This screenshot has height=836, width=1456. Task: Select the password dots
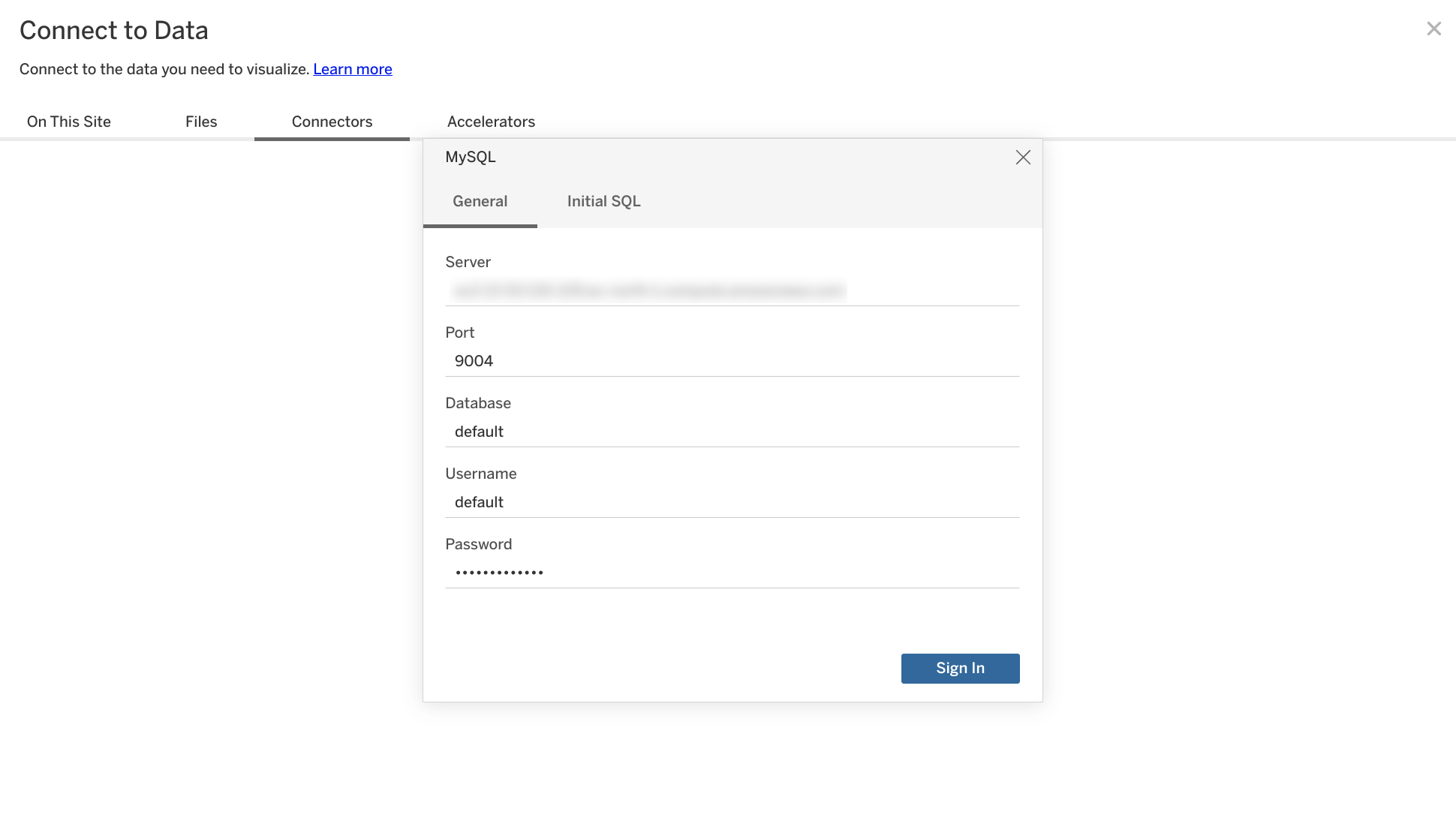tap(498, 571)
